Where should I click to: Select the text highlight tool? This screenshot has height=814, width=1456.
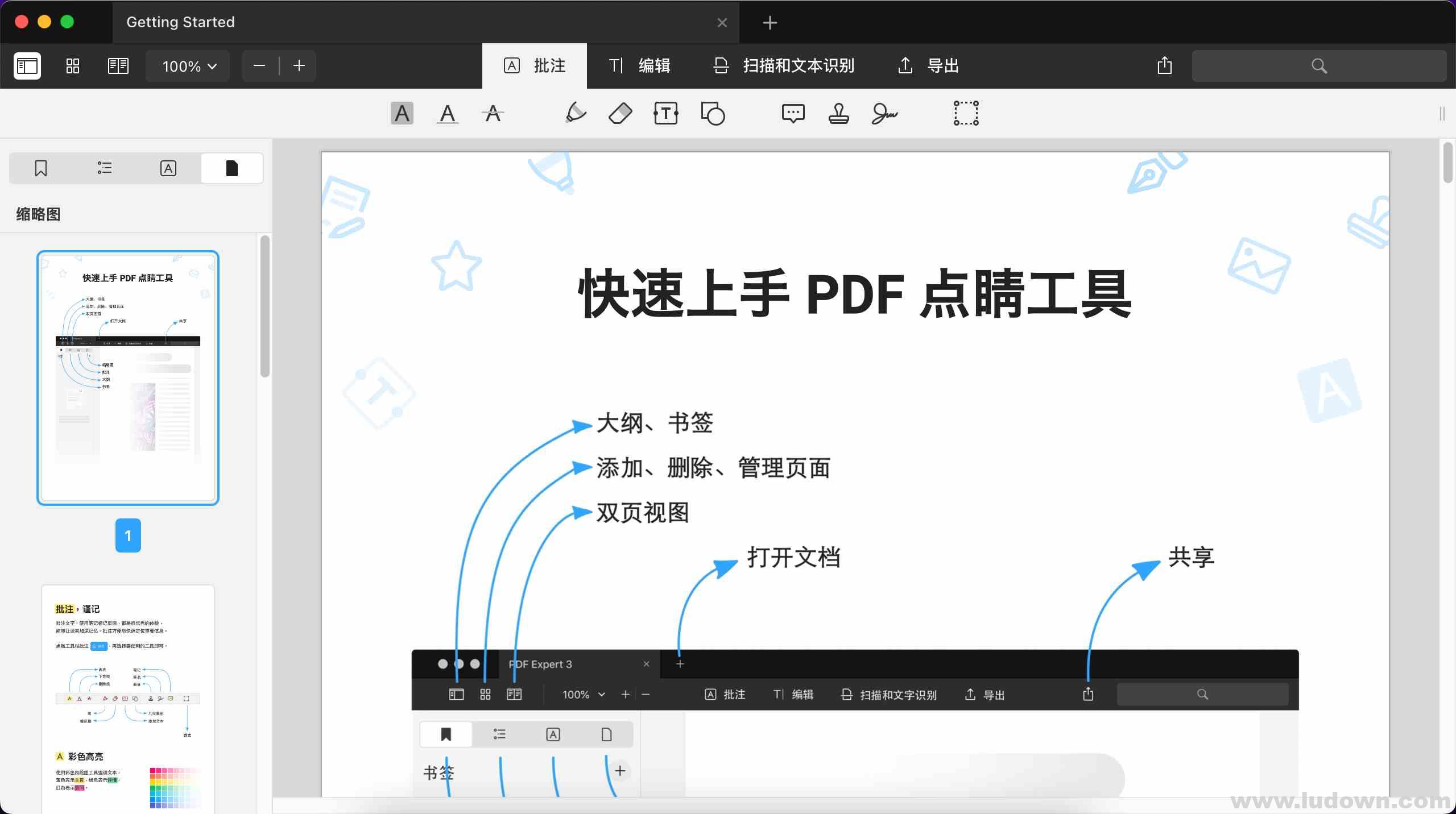click(402, 113)
